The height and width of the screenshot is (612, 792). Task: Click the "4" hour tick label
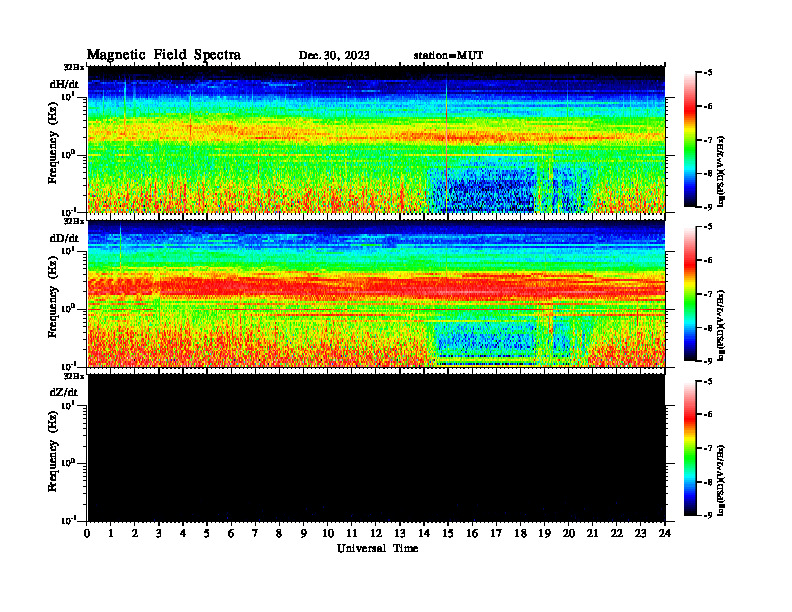(183, 533)
